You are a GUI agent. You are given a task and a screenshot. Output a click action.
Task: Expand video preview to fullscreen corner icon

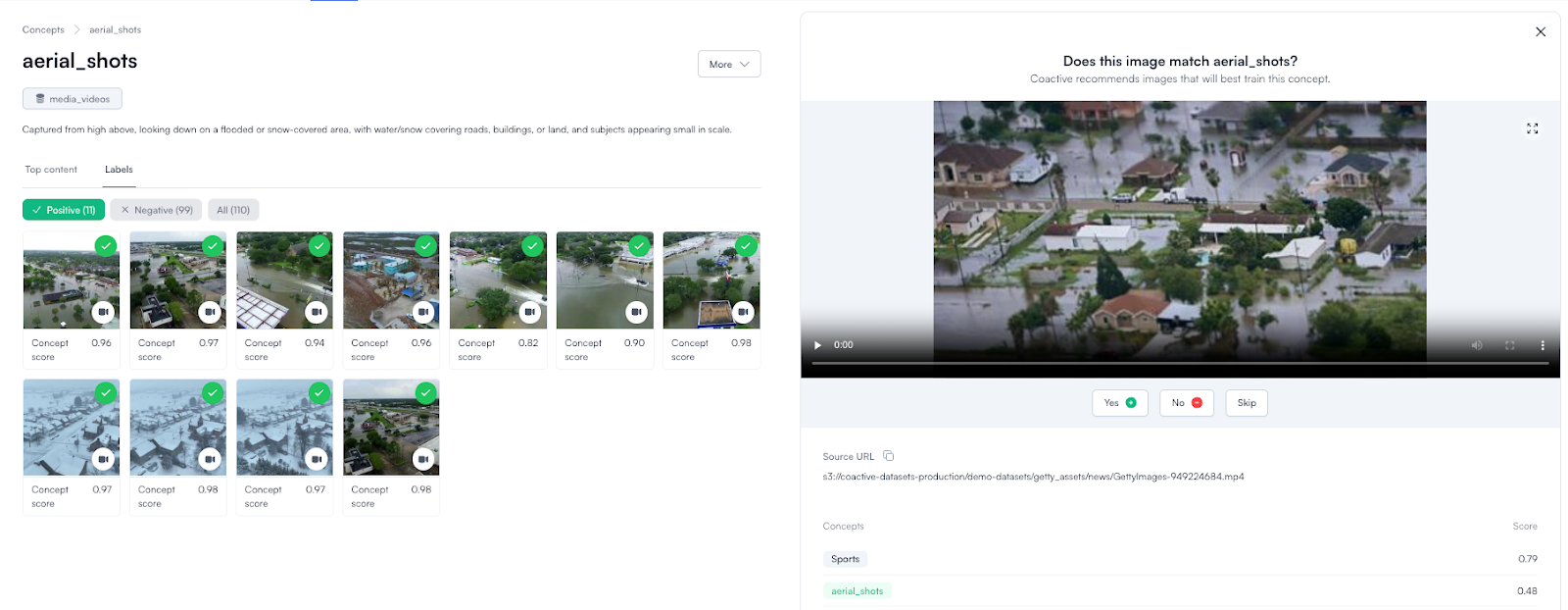[1532, 128]
